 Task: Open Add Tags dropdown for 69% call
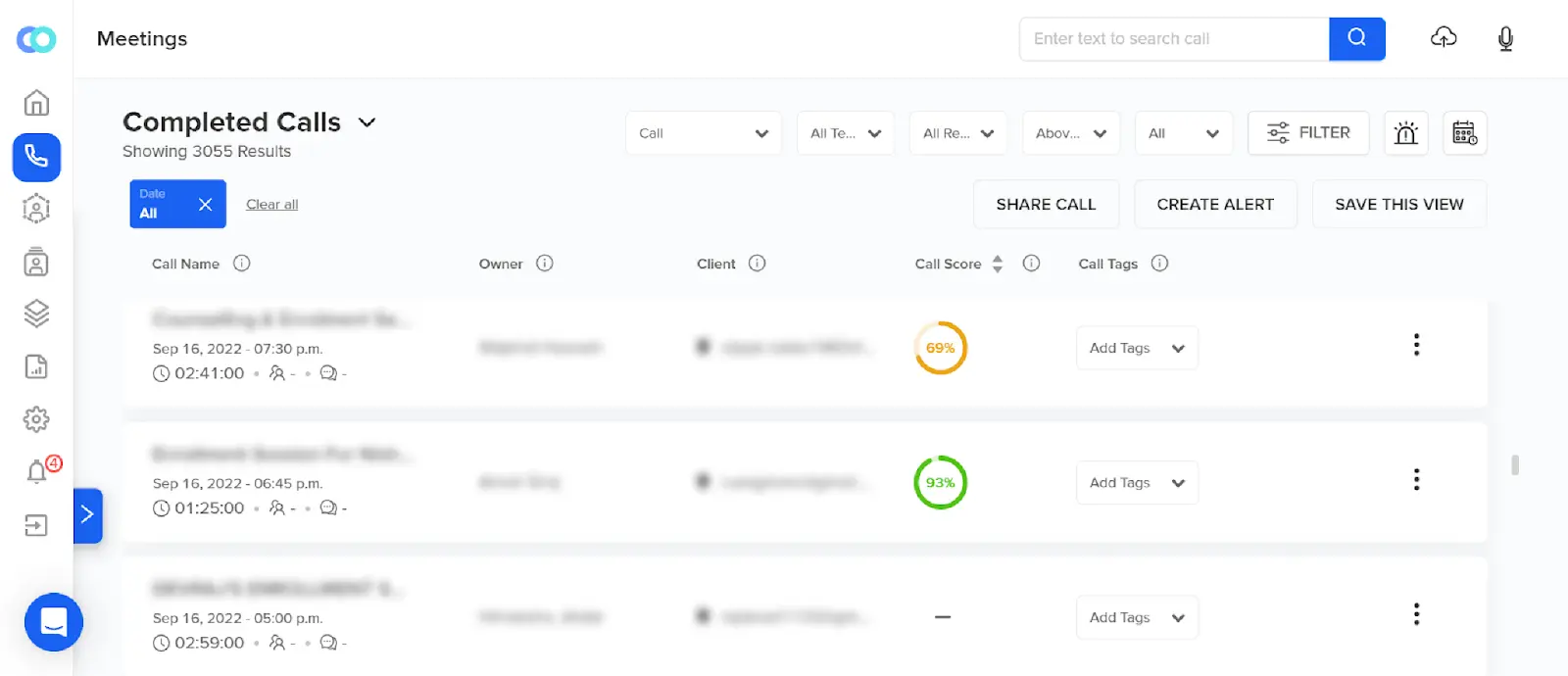point(1137,348)
